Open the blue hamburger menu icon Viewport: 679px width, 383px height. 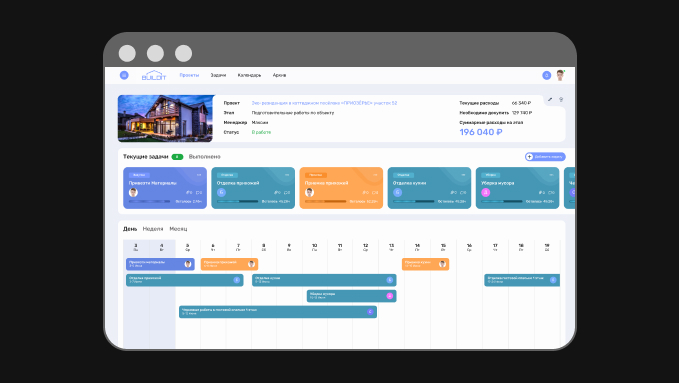click(124, 75)
